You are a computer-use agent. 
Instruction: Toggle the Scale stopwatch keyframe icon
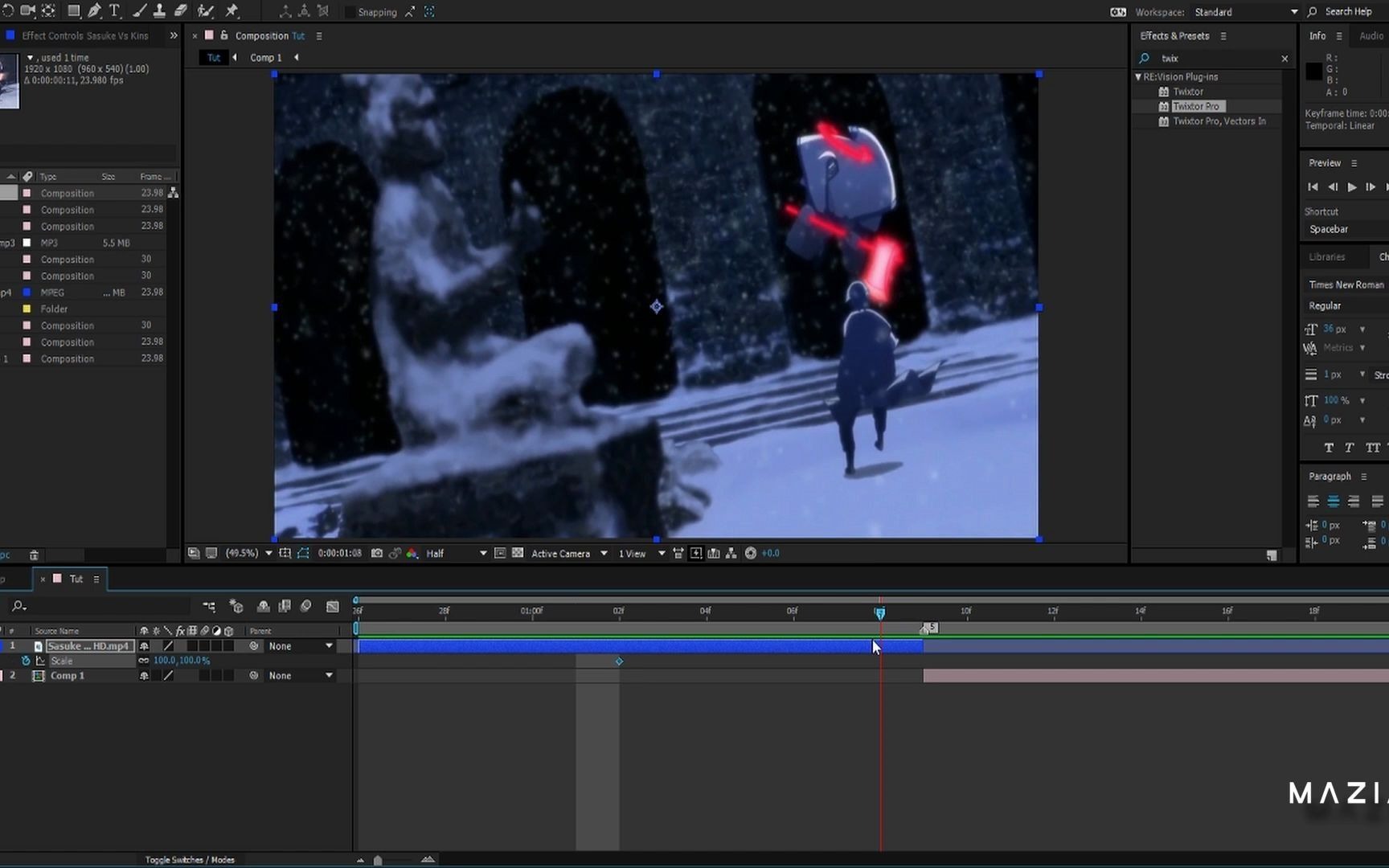(x=26, y=661)
